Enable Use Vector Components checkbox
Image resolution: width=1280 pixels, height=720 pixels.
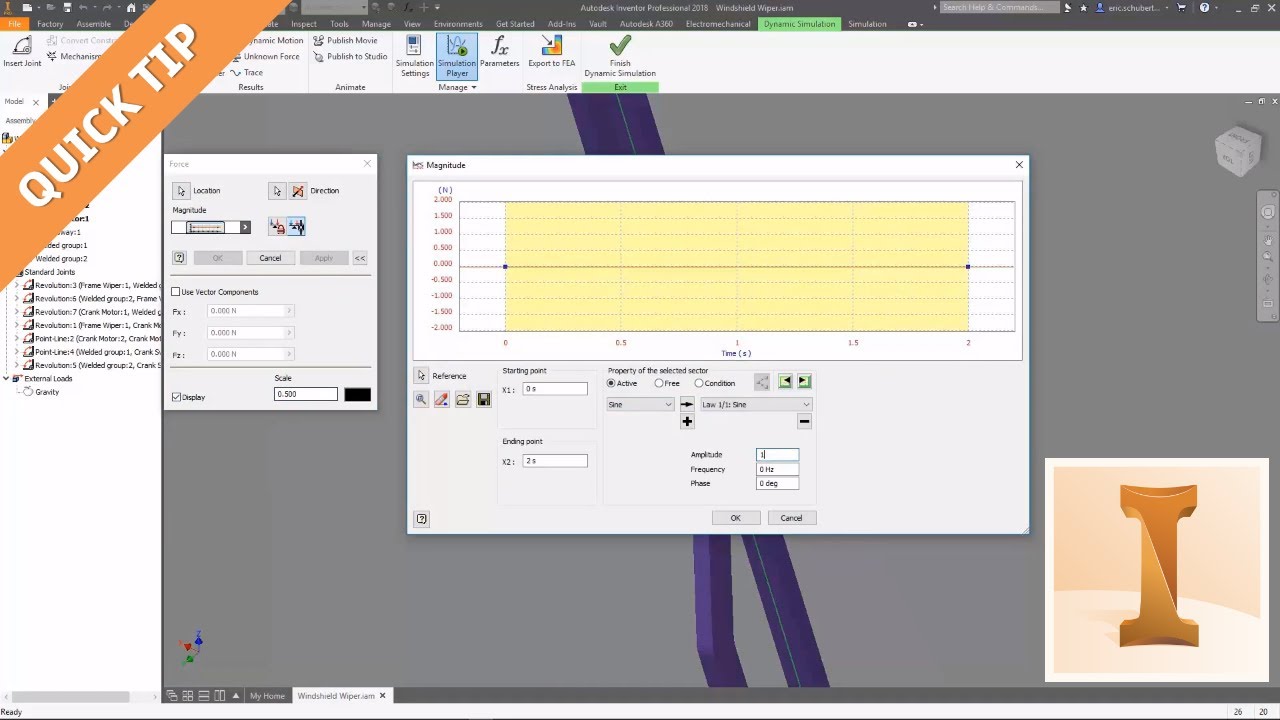(176, 292)
